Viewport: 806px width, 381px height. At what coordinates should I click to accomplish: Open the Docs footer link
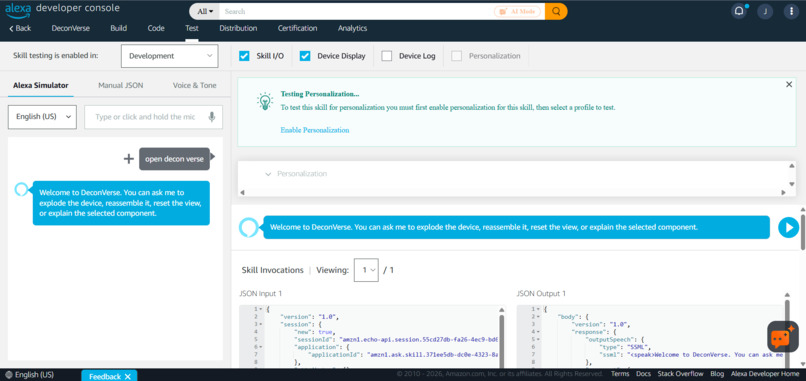643,374
